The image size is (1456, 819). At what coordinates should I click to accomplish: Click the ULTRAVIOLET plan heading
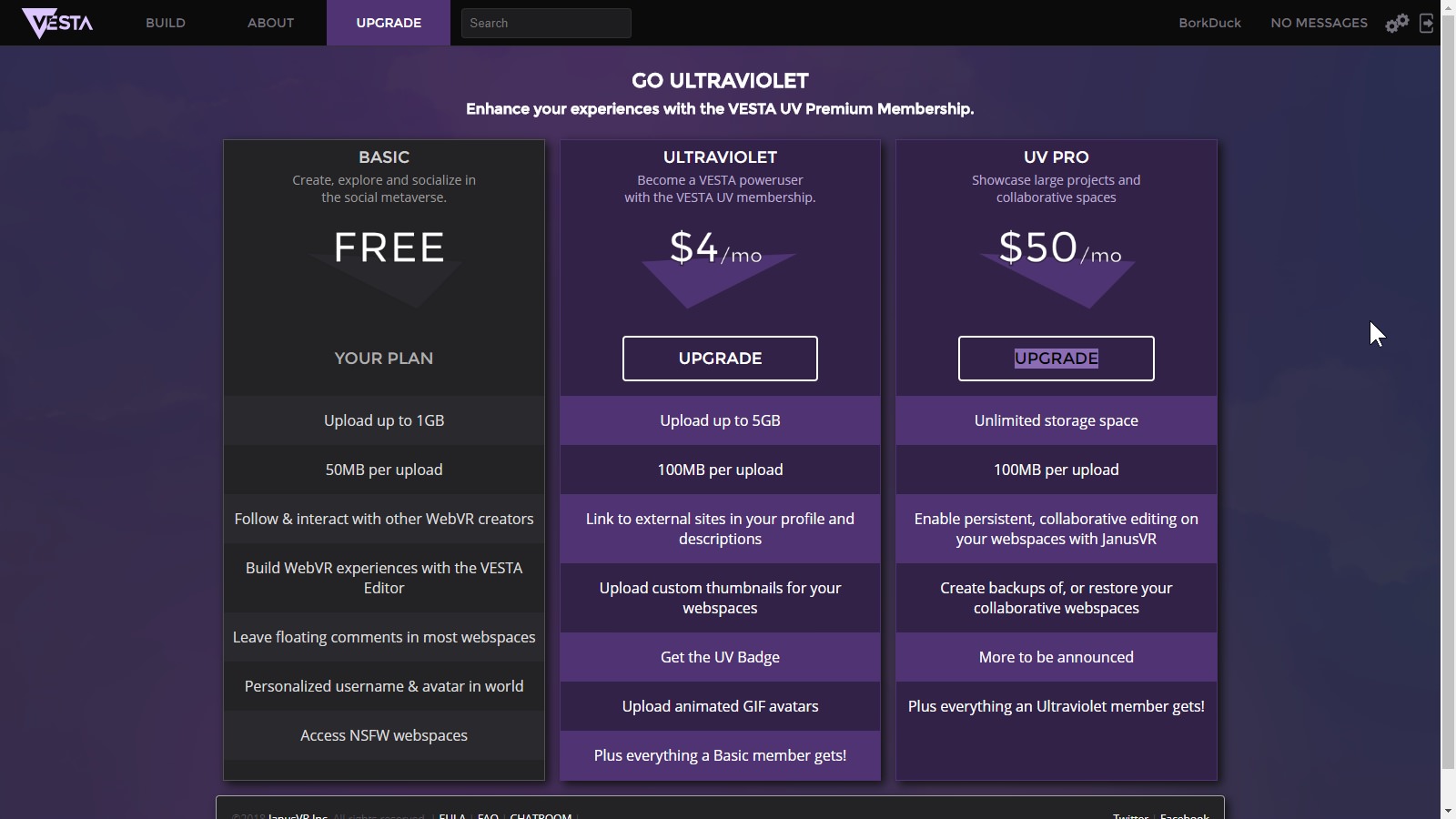pyautogui.click(x=720, y=157)
